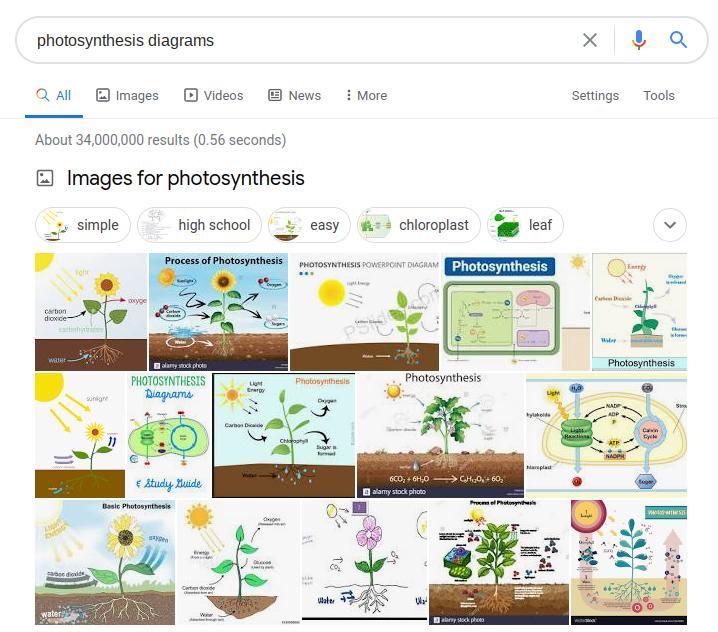Open Tools
This screenshot has width=718, height=632.
658,95
